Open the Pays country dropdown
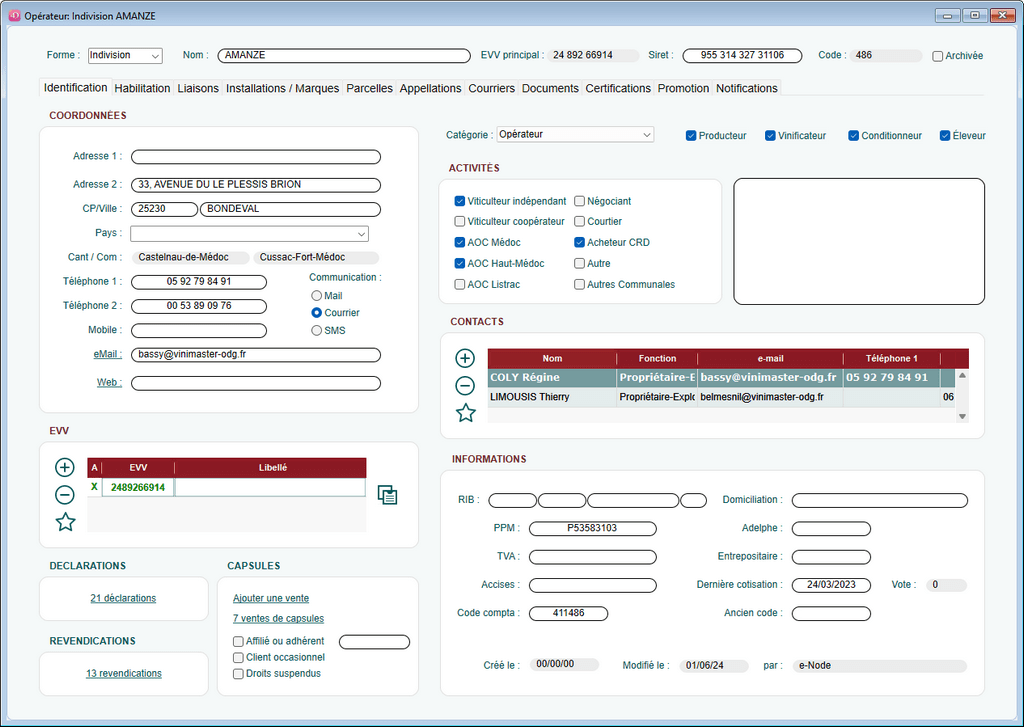This screenshot has width=1024, height=727. pos(249,234)
